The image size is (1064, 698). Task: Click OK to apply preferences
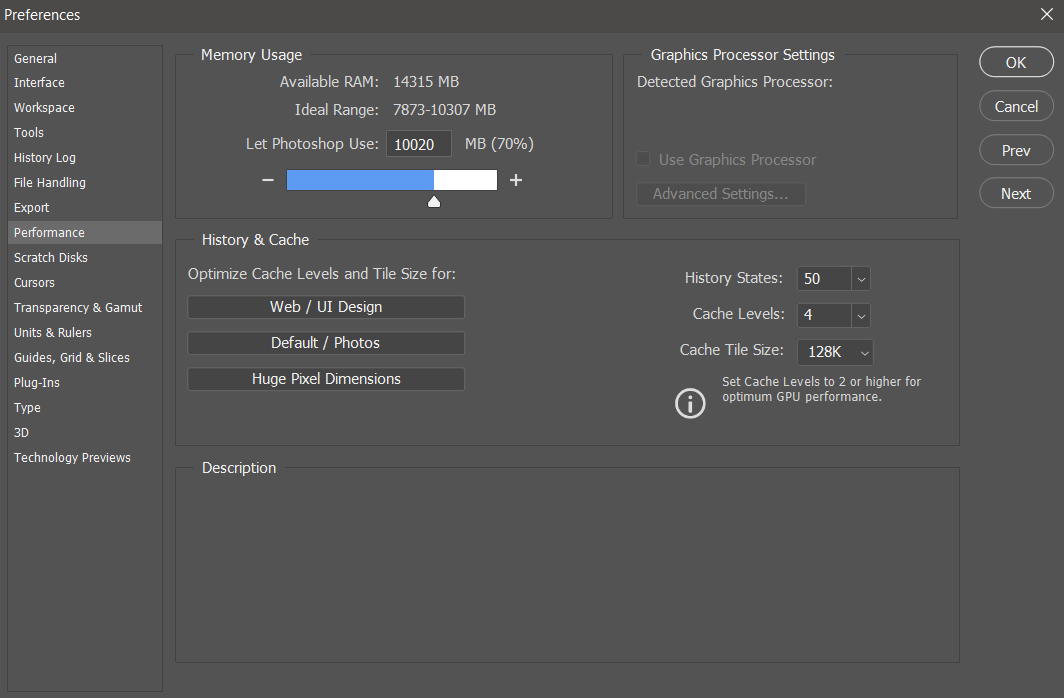click(1016, 61)
